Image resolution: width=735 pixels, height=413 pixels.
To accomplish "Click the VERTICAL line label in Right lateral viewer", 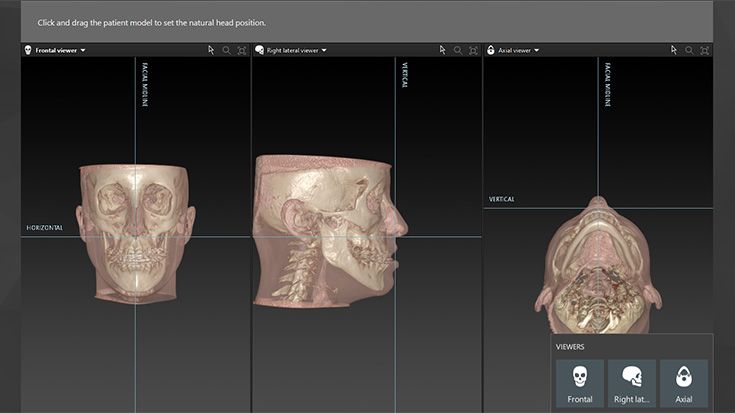I will pyautogui.click(x=405, y=75).
